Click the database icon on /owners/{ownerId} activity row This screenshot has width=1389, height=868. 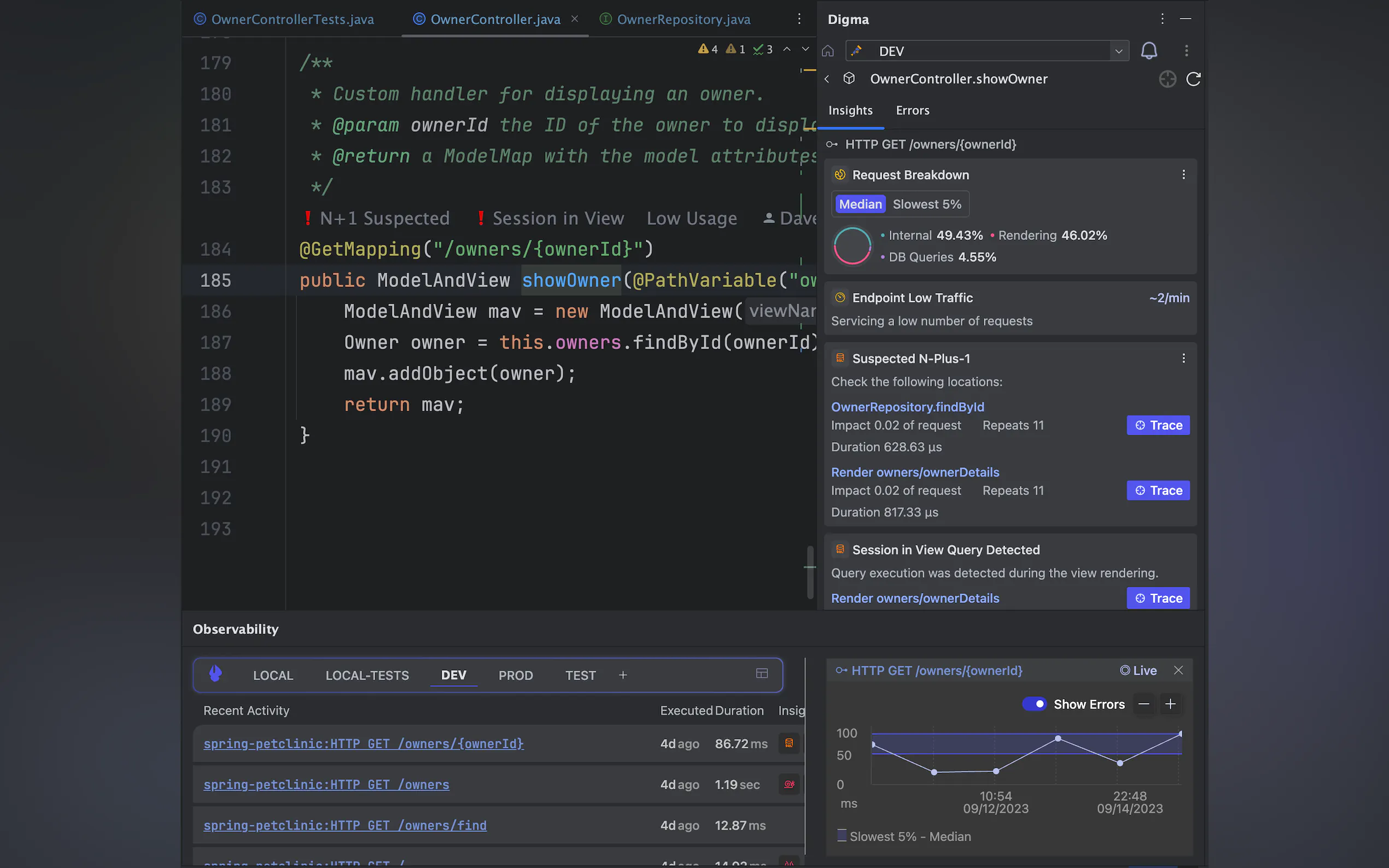(x=789, y=743)
